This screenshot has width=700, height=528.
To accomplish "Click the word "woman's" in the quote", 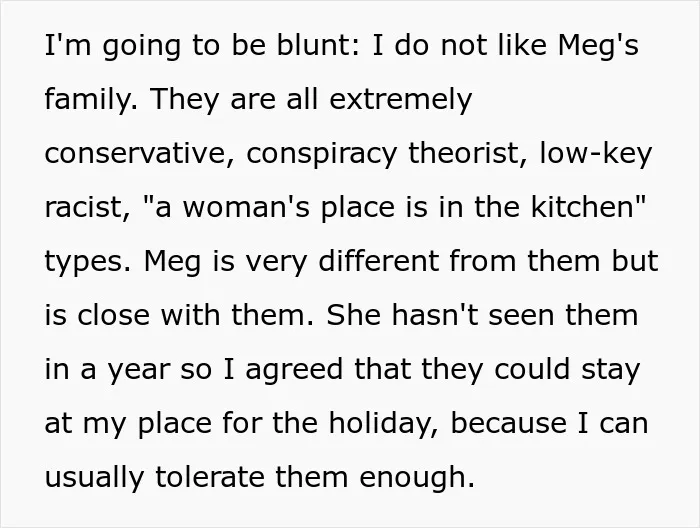I will click(x=246, y=208).
